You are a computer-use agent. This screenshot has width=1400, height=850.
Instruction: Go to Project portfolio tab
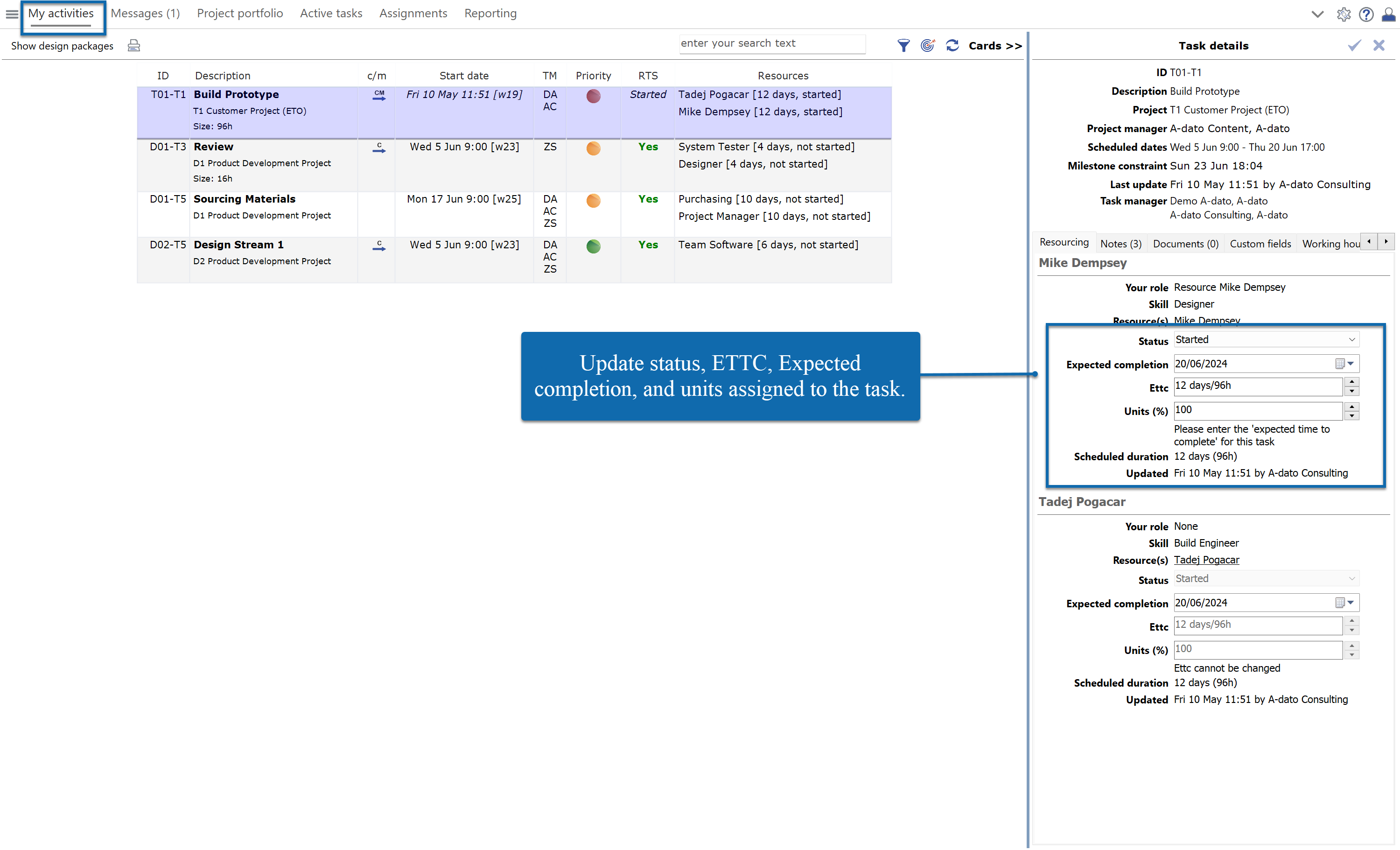tap(240, 14)
